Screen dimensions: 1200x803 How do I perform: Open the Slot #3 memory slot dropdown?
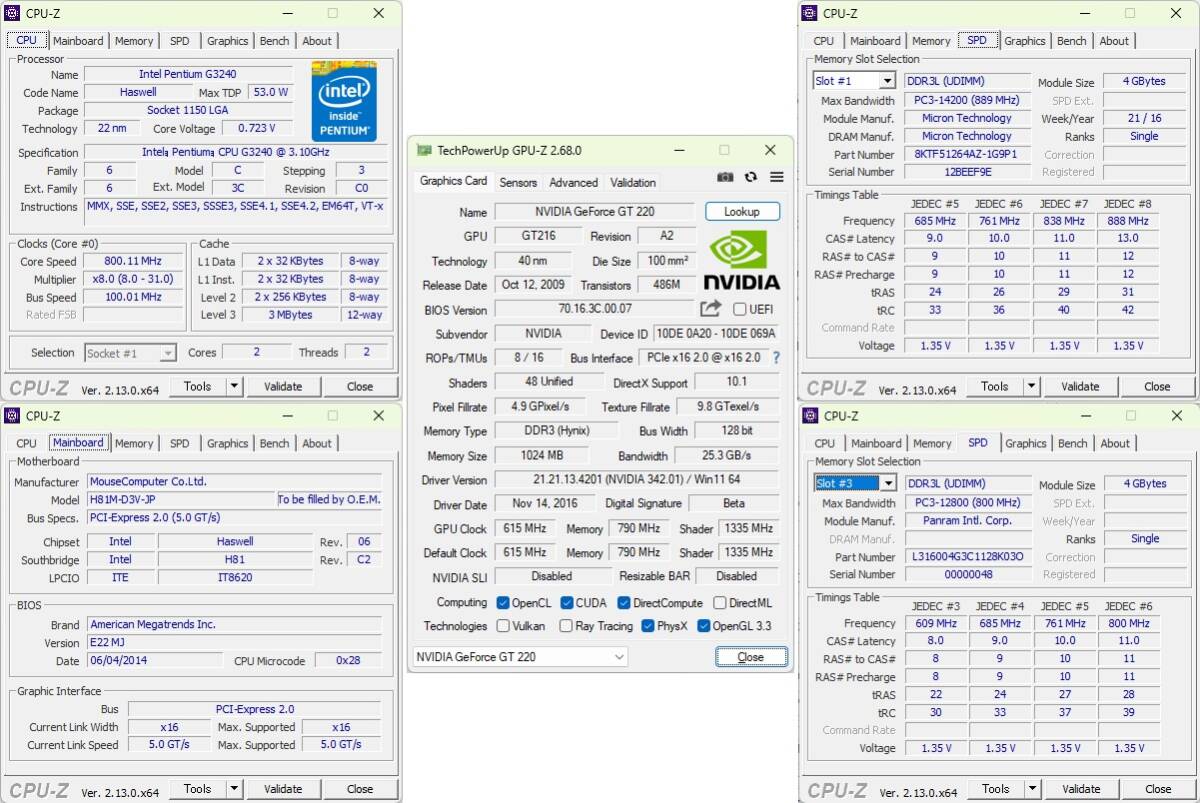[x=887, y=484]
